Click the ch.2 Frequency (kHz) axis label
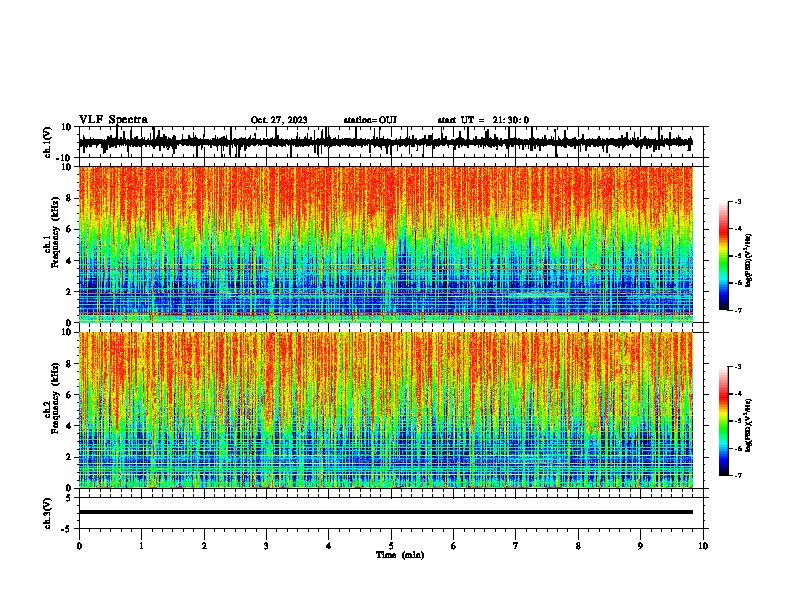Viewport: 792px width, 612px height. point(51,398)
